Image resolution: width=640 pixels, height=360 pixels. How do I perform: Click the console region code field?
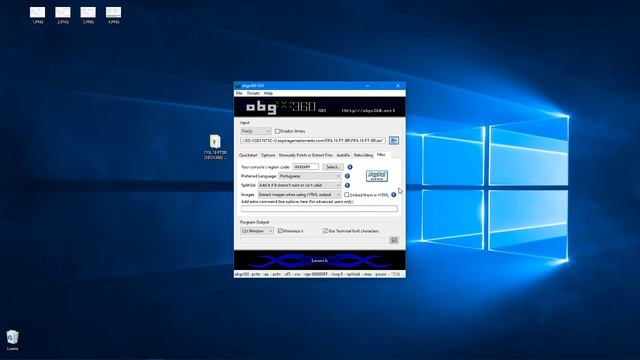coord(306,167)
